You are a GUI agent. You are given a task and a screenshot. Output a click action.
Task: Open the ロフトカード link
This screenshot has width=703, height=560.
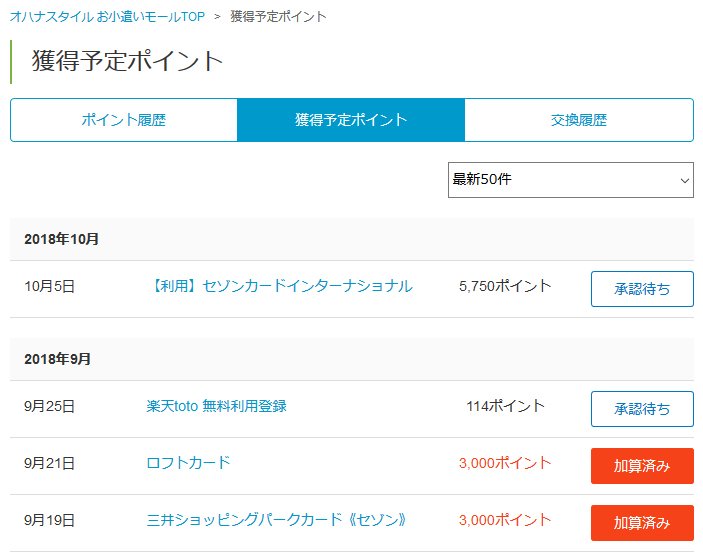(x=188, y=463)
